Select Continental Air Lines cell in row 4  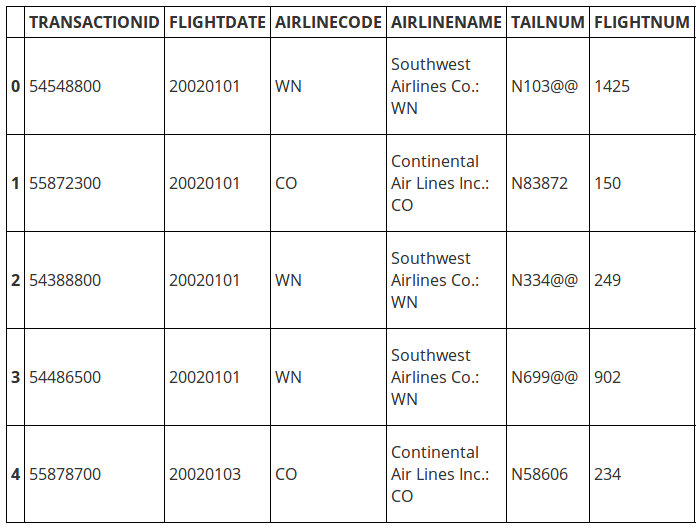447,474
